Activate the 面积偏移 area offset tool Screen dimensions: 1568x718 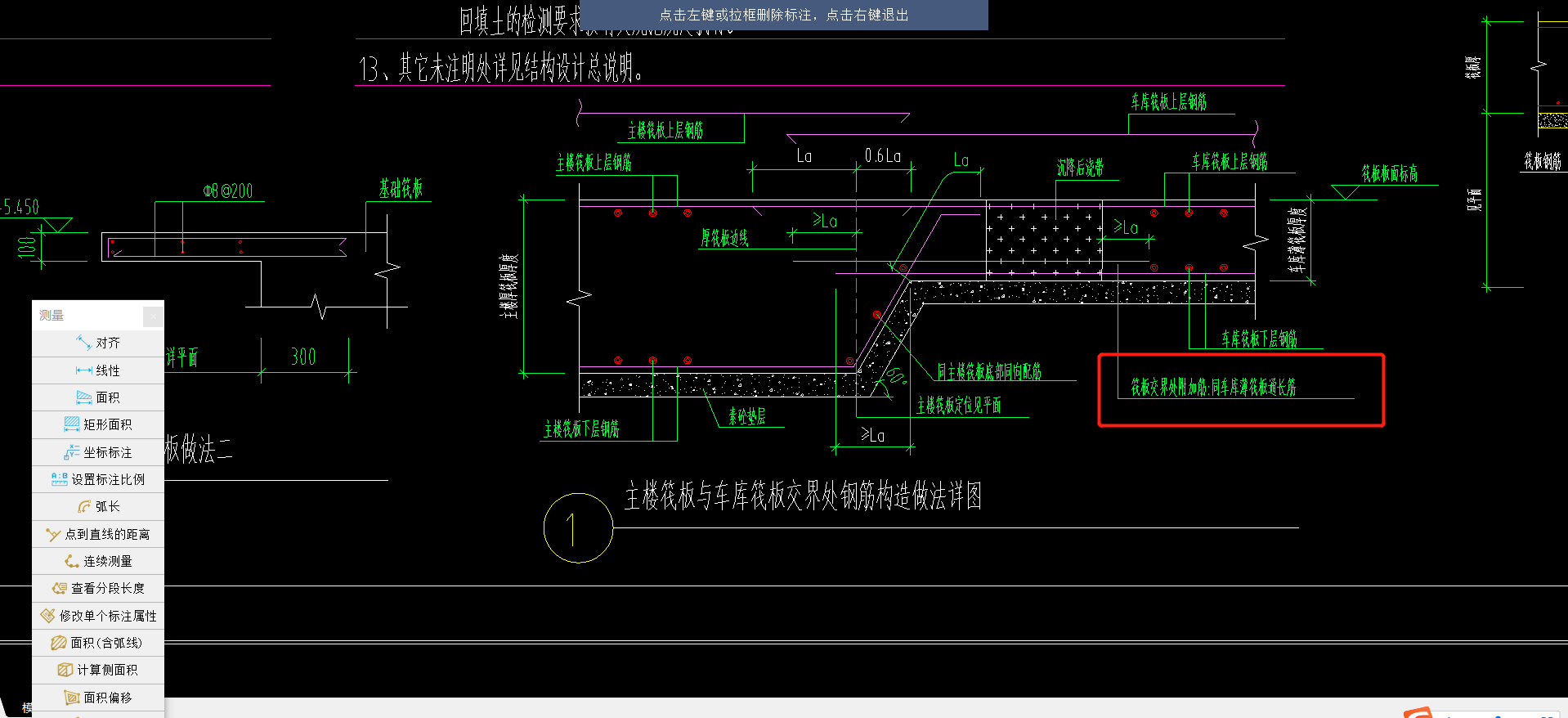tap(98, 698)
